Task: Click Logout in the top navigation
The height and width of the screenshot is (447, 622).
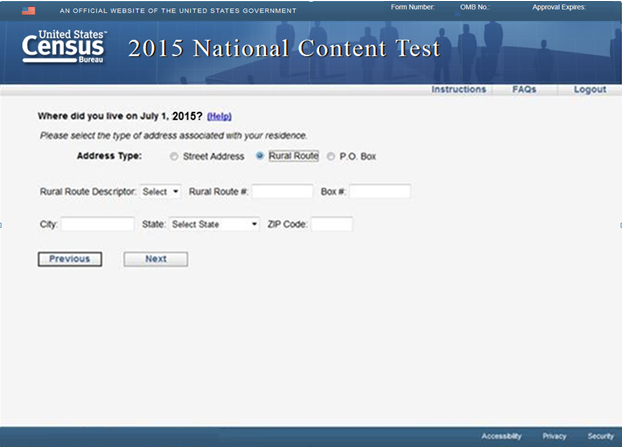Action: point(590,90)
